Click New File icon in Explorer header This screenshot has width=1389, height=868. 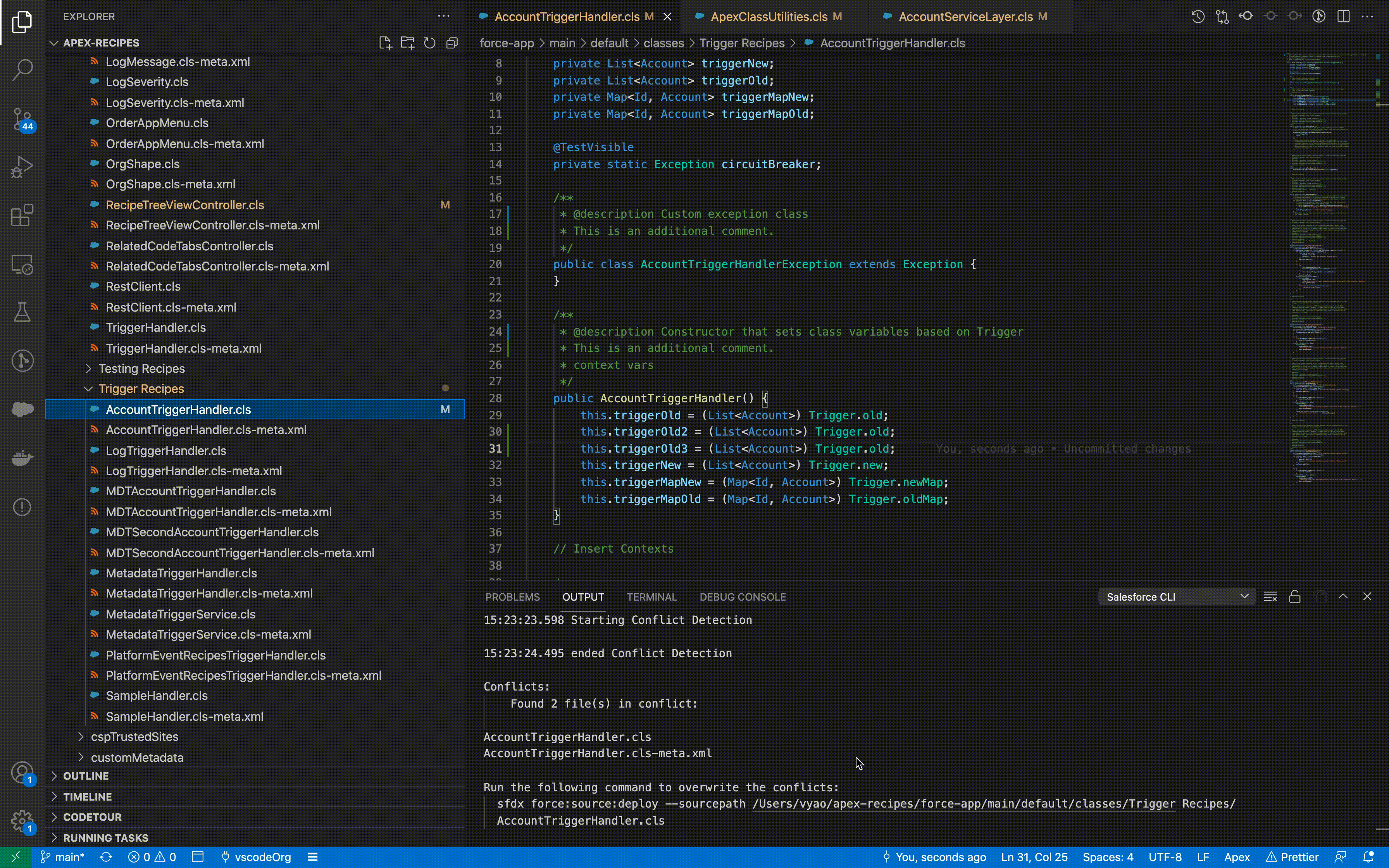(x=385, y=43)
